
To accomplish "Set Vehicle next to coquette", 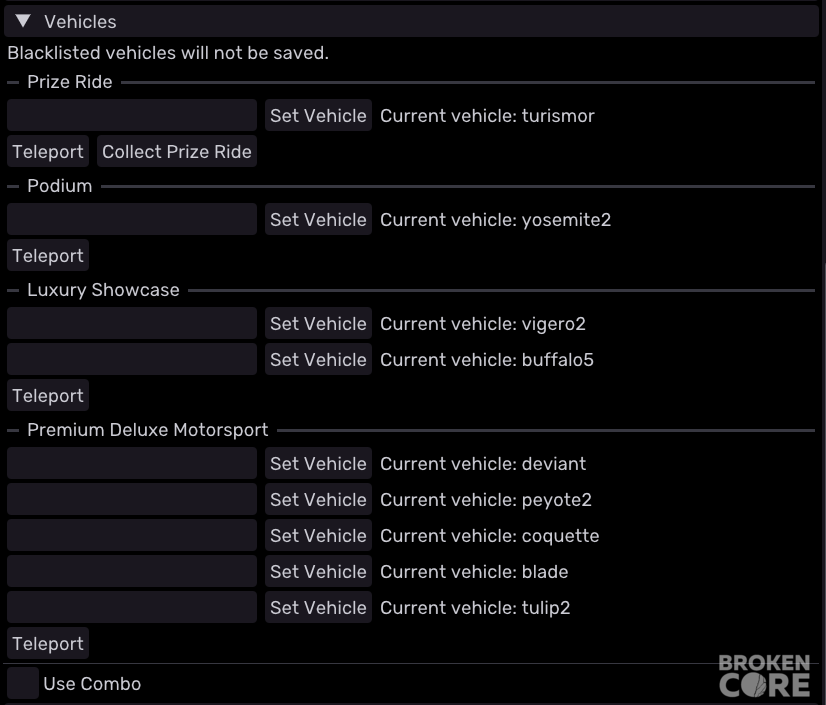I will (x=318, y=535).
